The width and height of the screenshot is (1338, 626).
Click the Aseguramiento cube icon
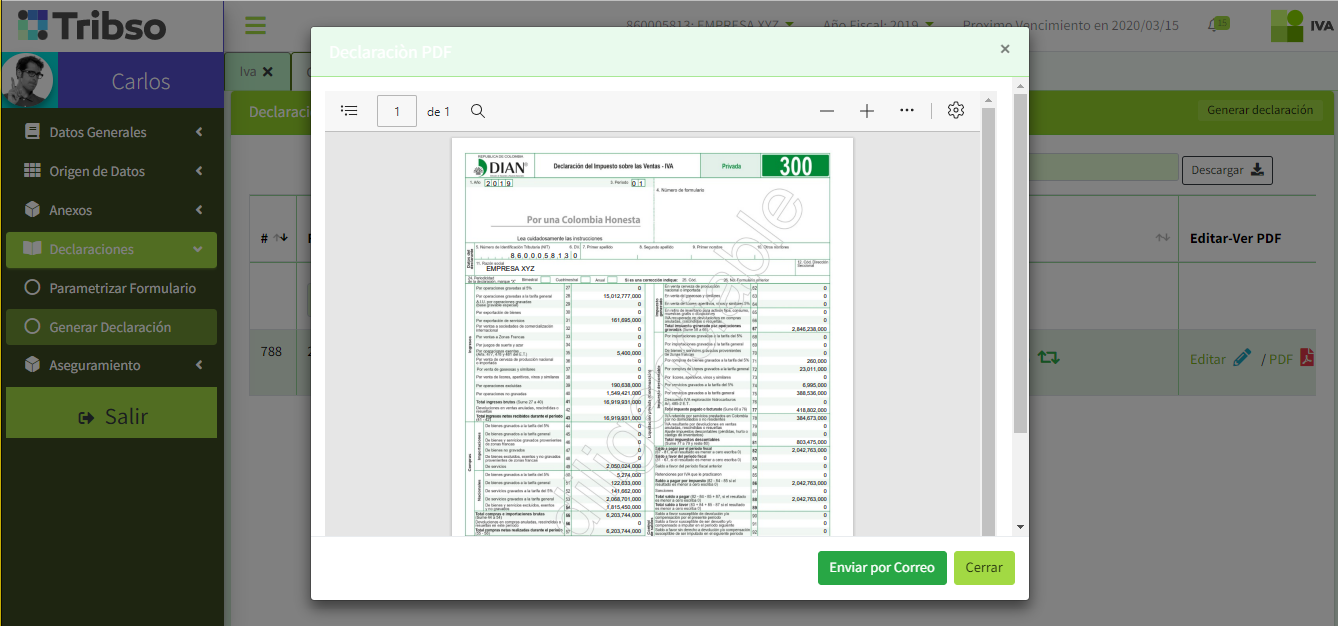[32, 365]
